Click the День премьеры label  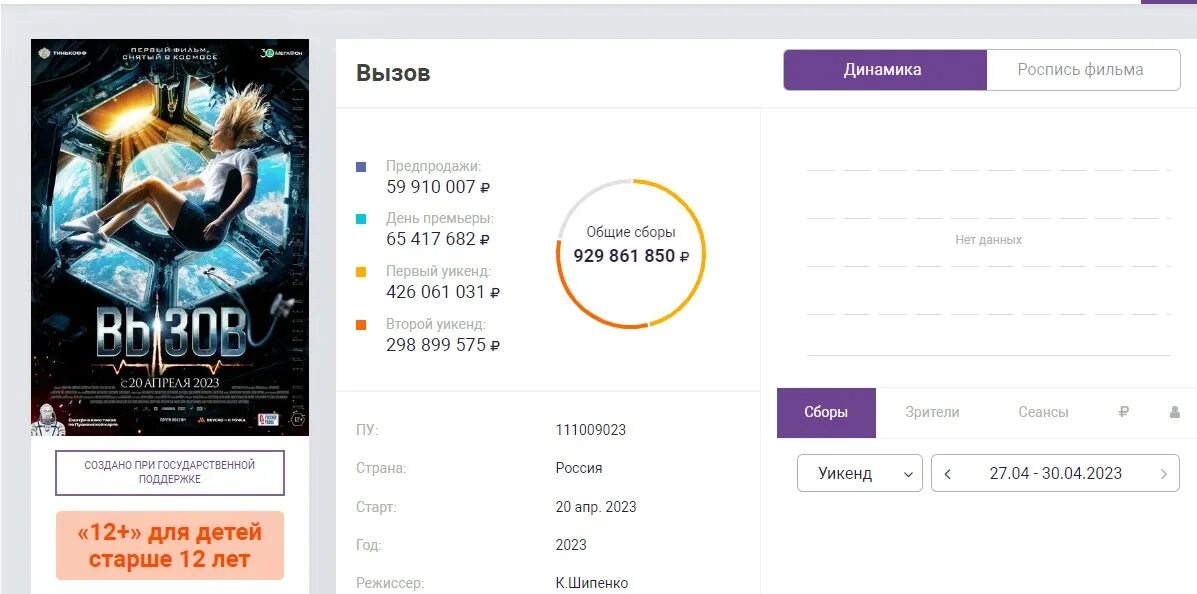[440, 219]
